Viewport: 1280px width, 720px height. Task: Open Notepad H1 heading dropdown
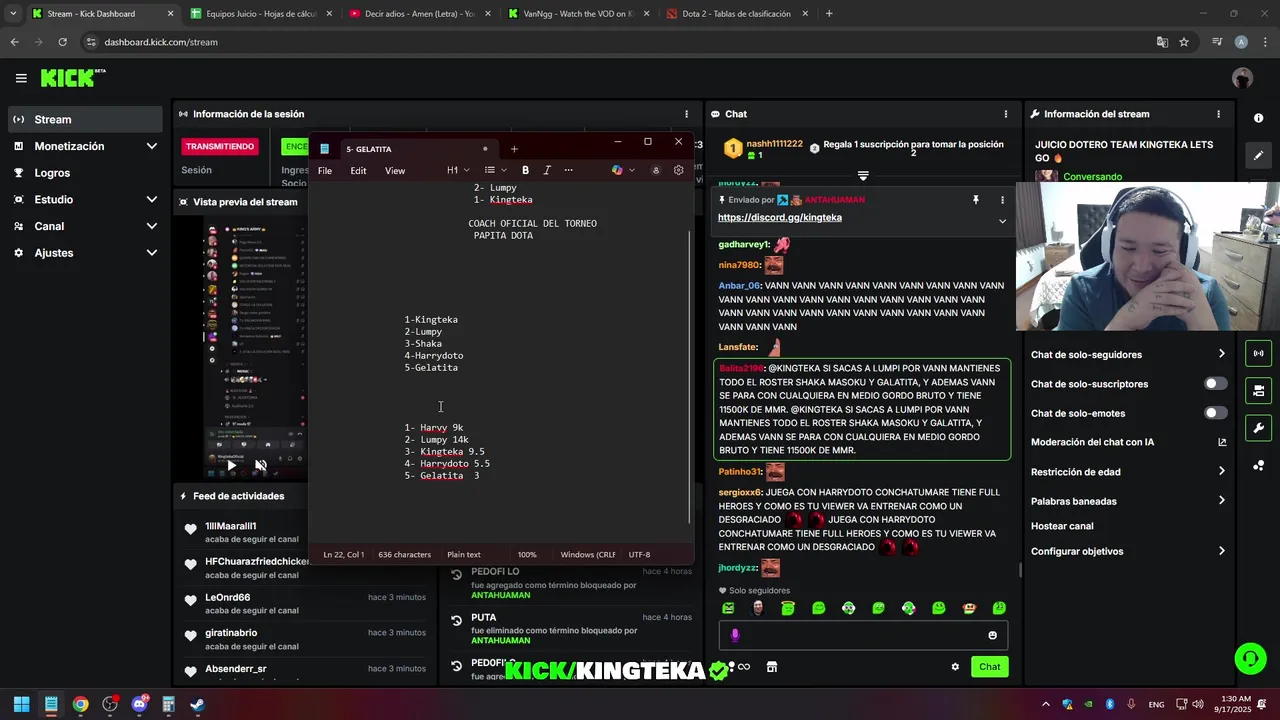tap(458, 170)
